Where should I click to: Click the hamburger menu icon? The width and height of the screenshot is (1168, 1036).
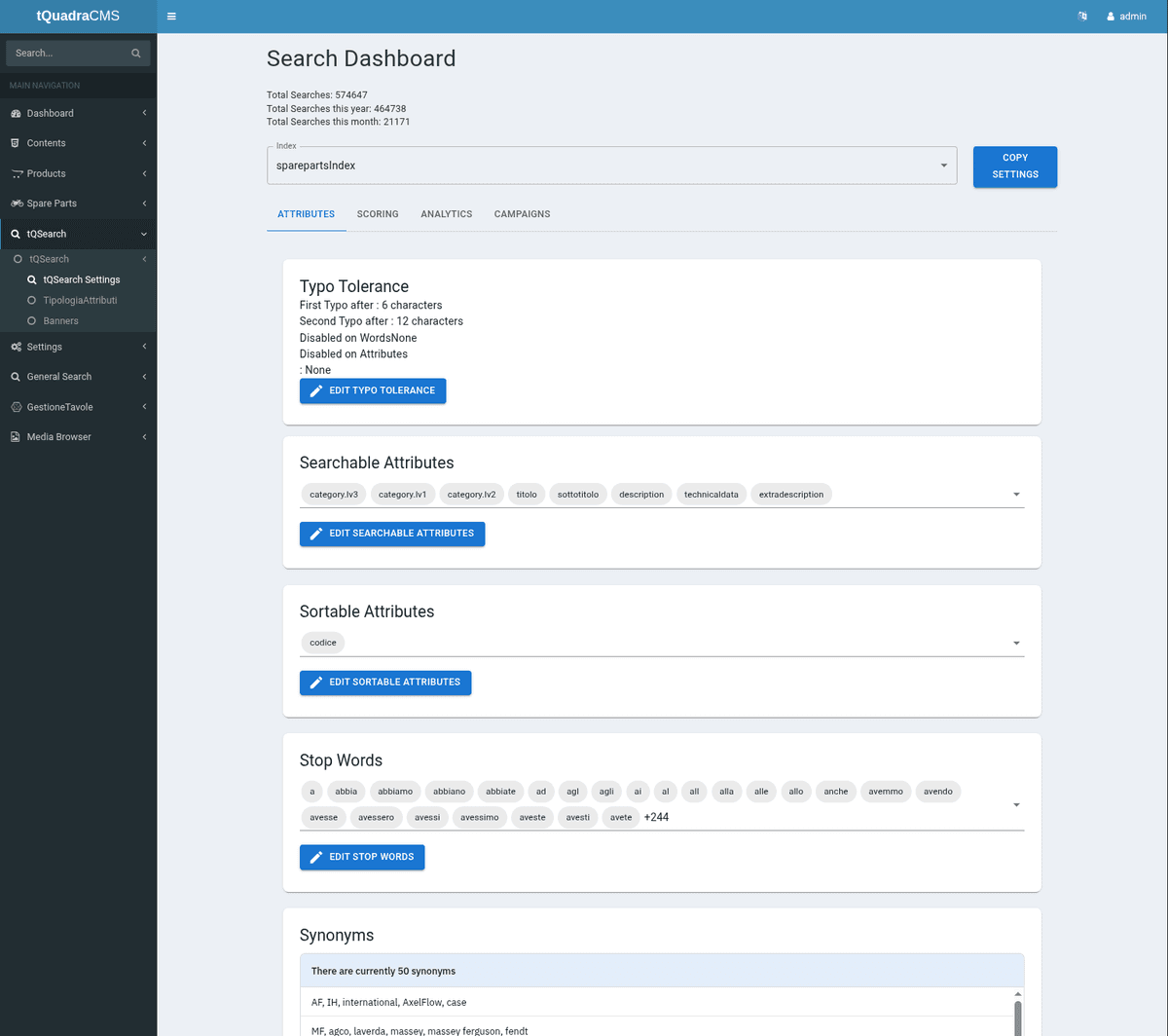coord(171,16)
